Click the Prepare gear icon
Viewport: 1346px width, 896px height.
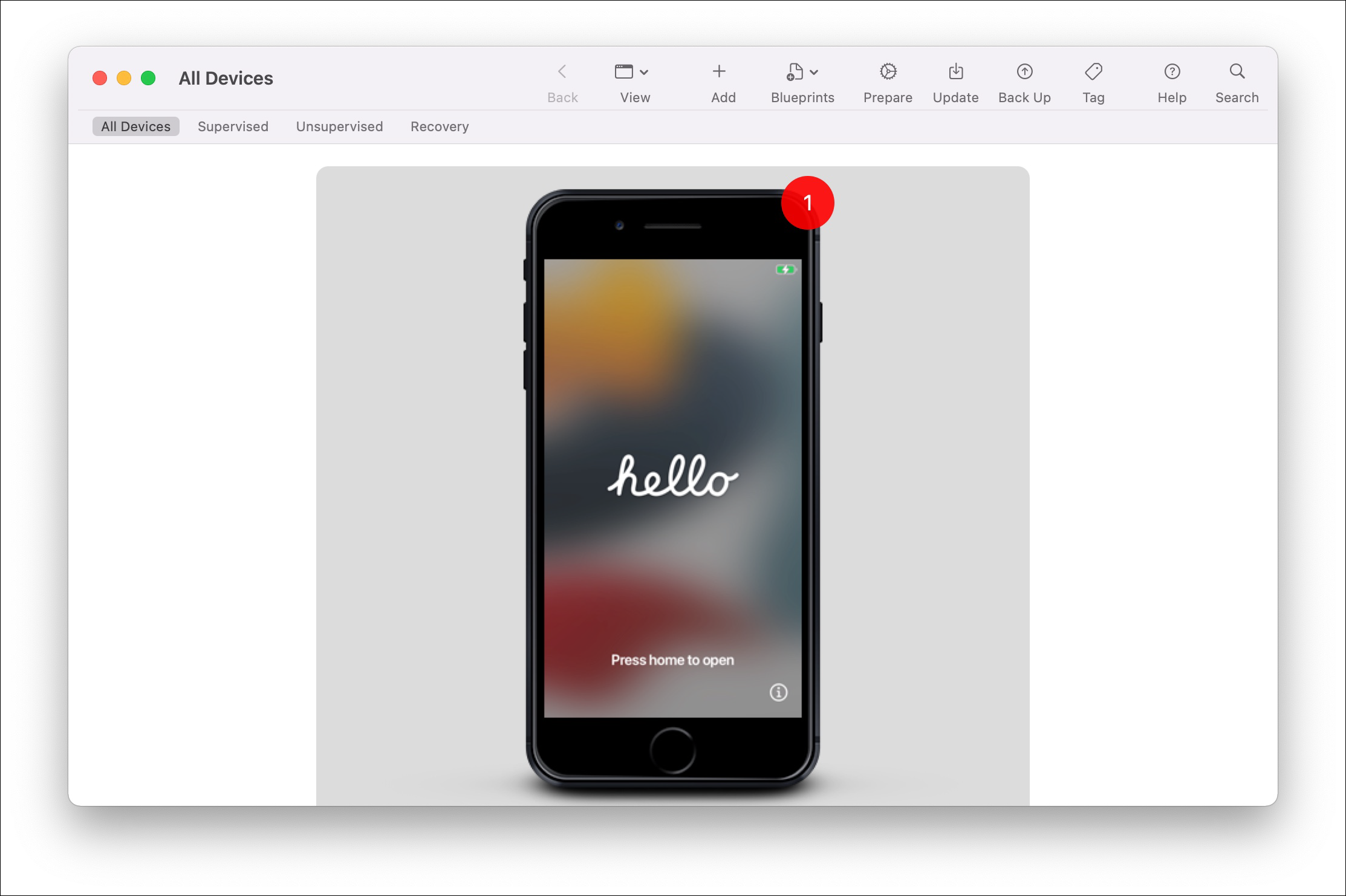888,71
